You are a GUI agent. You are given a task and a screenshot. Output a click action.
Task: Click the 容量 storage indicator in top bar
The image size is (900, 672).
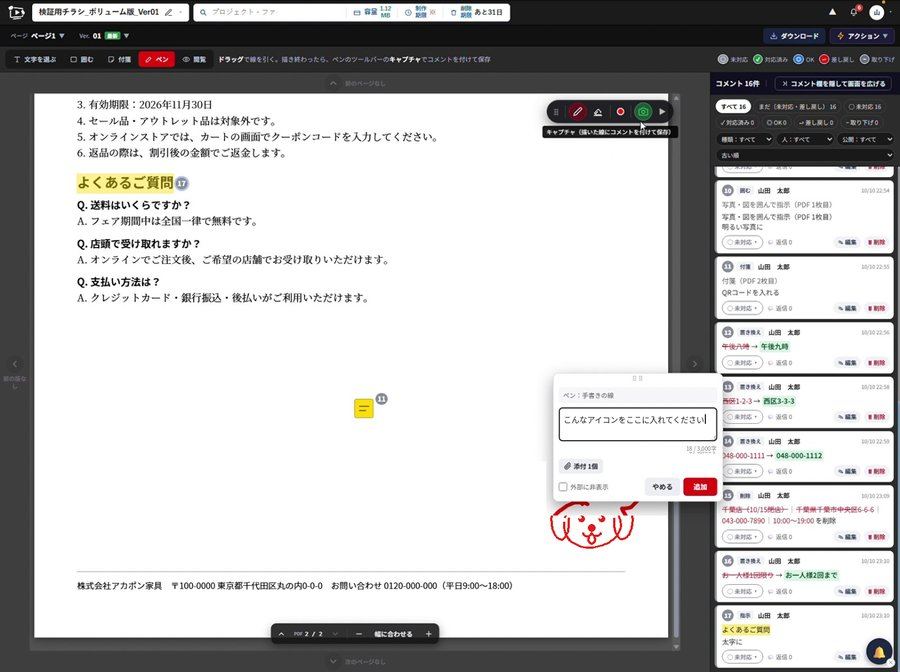(373, 12)
